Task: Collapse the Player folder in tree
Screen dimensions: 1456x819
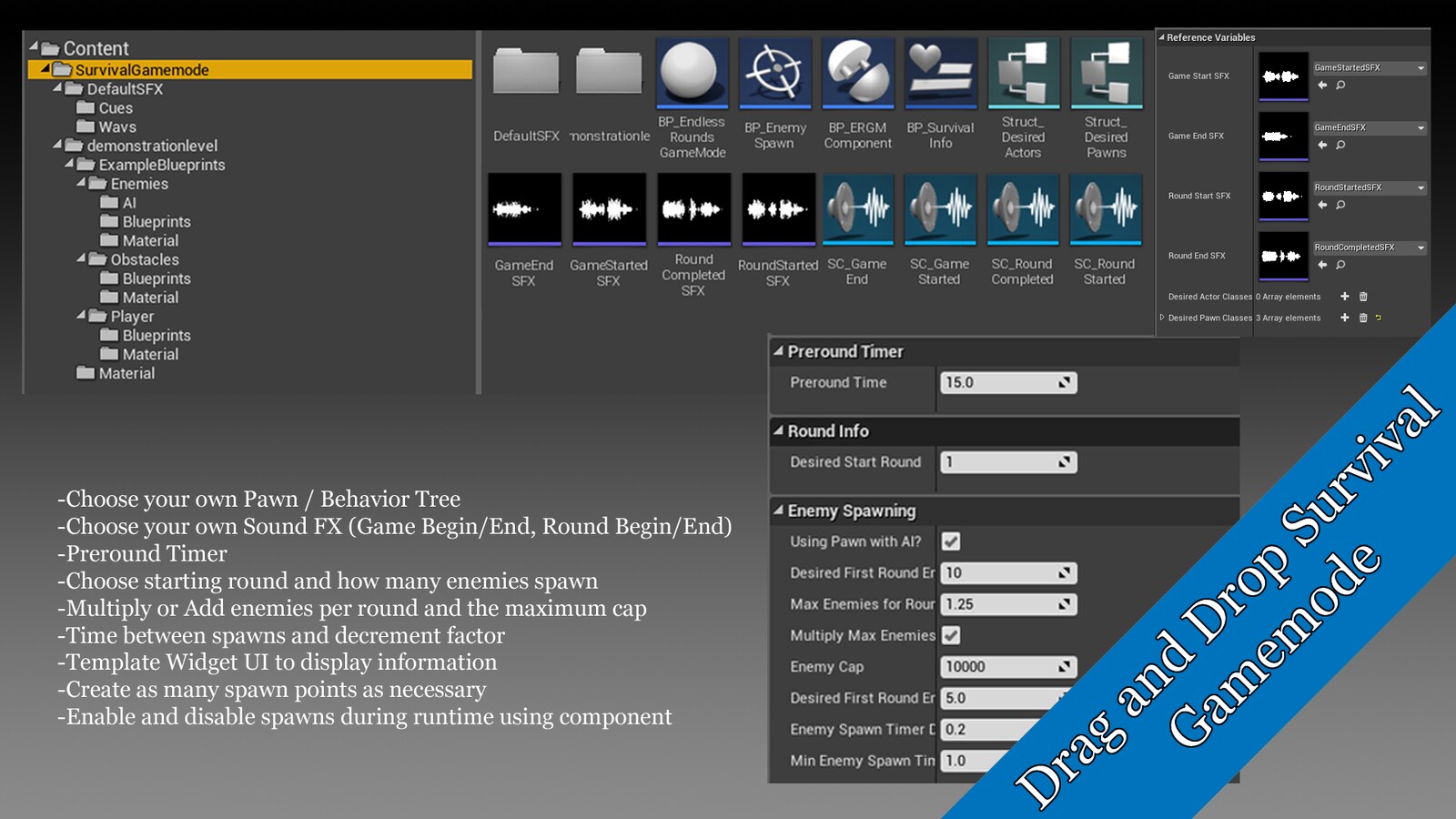Action: [x=80, y=316]
